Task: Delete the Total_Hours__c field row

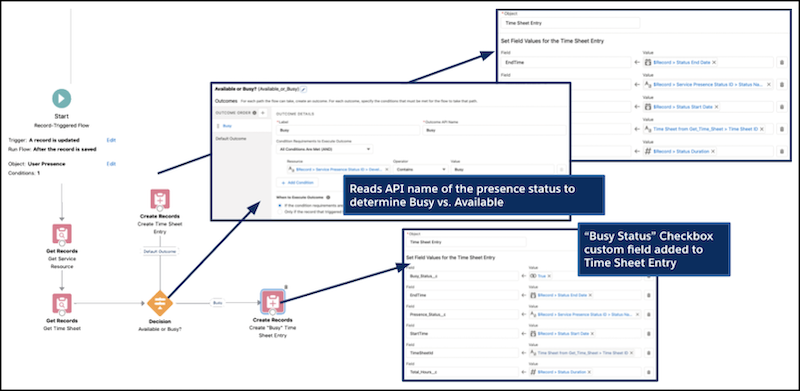Action: [649, 372]
